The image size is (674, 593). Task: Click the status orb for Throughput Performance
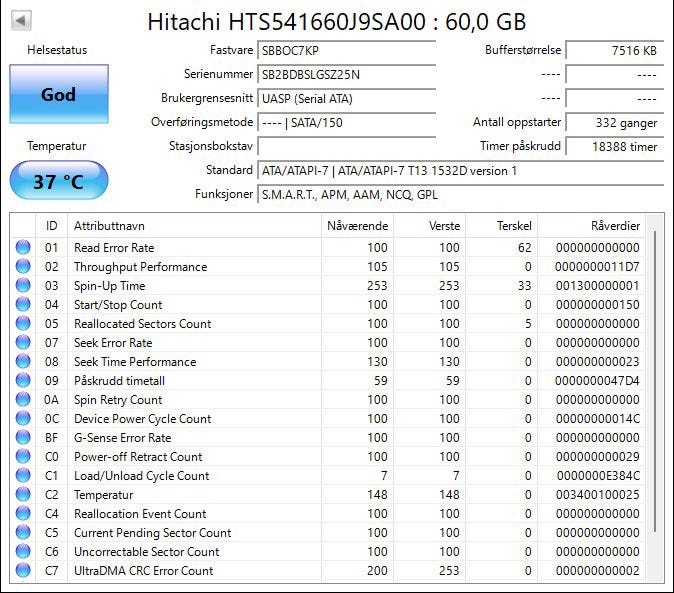click(23, 266)
